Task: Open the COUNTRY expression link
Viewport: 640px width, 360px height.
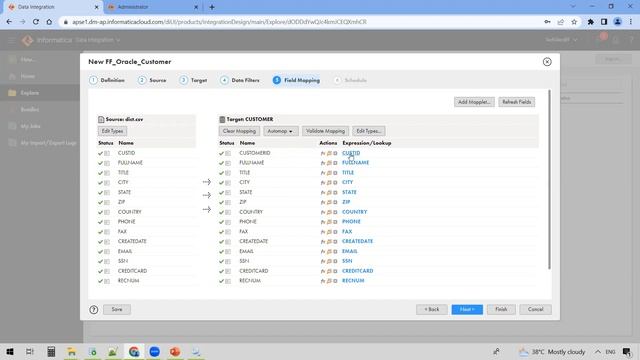Action: [355, 212]
